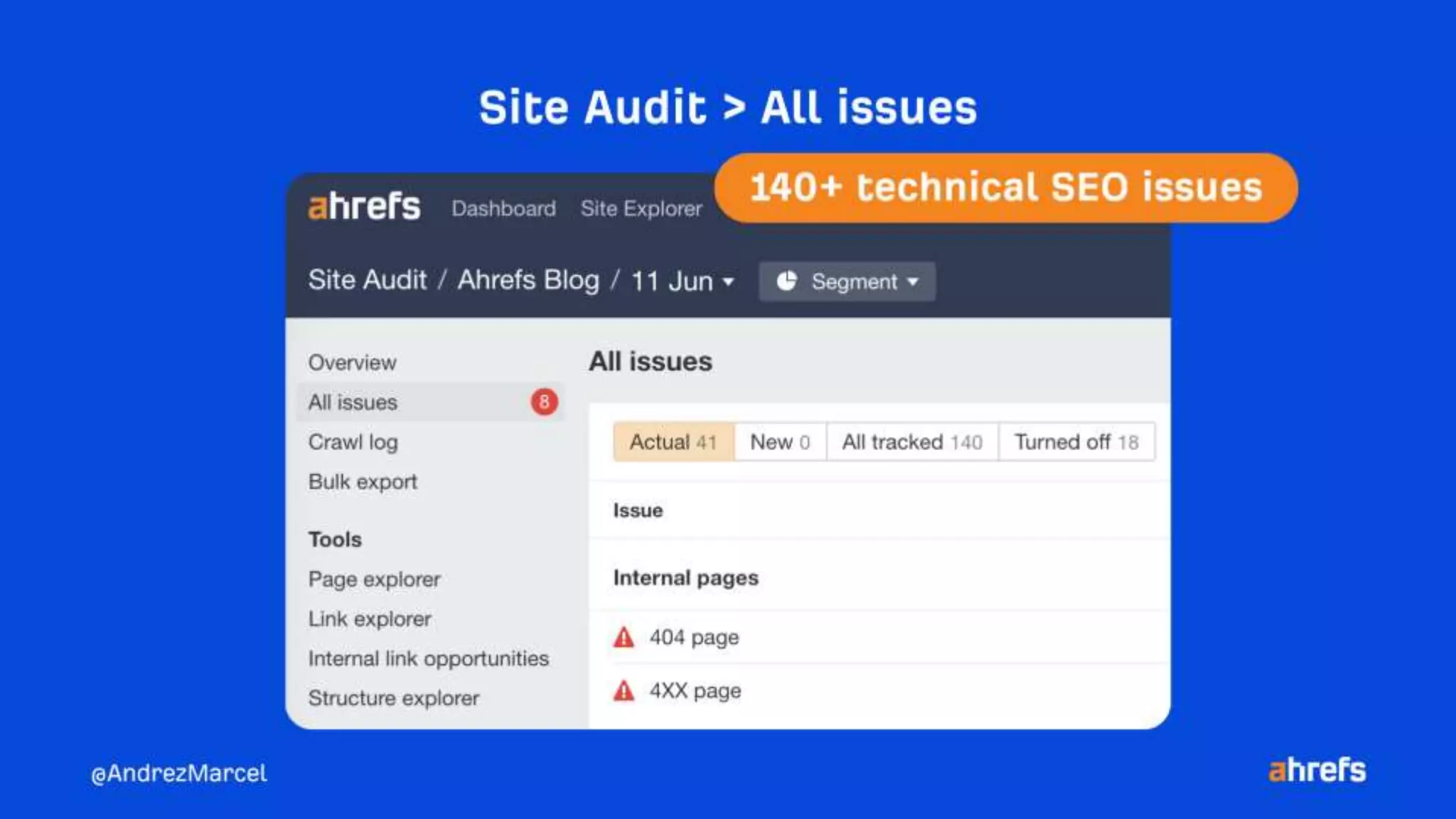
Task: Go to Overview in the sidebar
Action: (352, 363)
